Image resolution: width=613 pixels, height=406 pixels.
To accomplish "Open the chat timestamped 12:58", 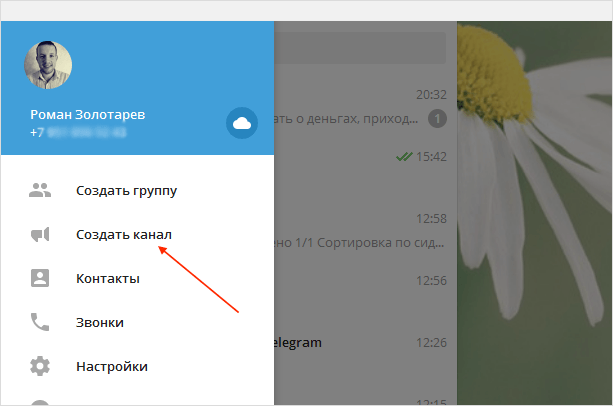I will tap(366, 231).
